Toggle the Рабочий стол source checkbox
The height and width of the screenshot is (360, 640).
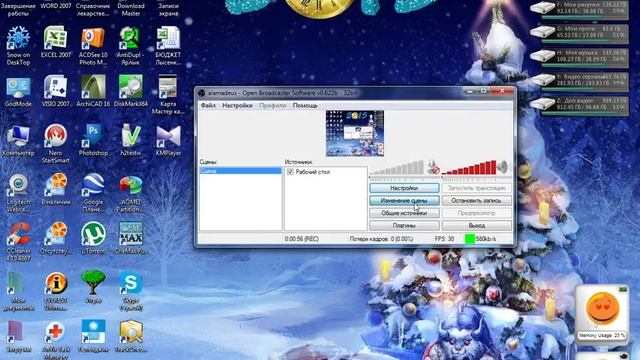tap(290, 172)
